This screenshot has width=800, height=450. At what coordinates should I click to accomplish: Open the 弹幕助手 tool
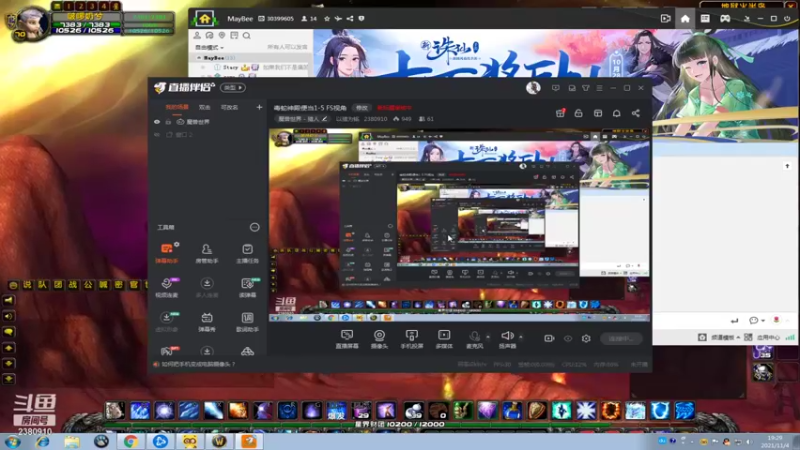[166, 253]
